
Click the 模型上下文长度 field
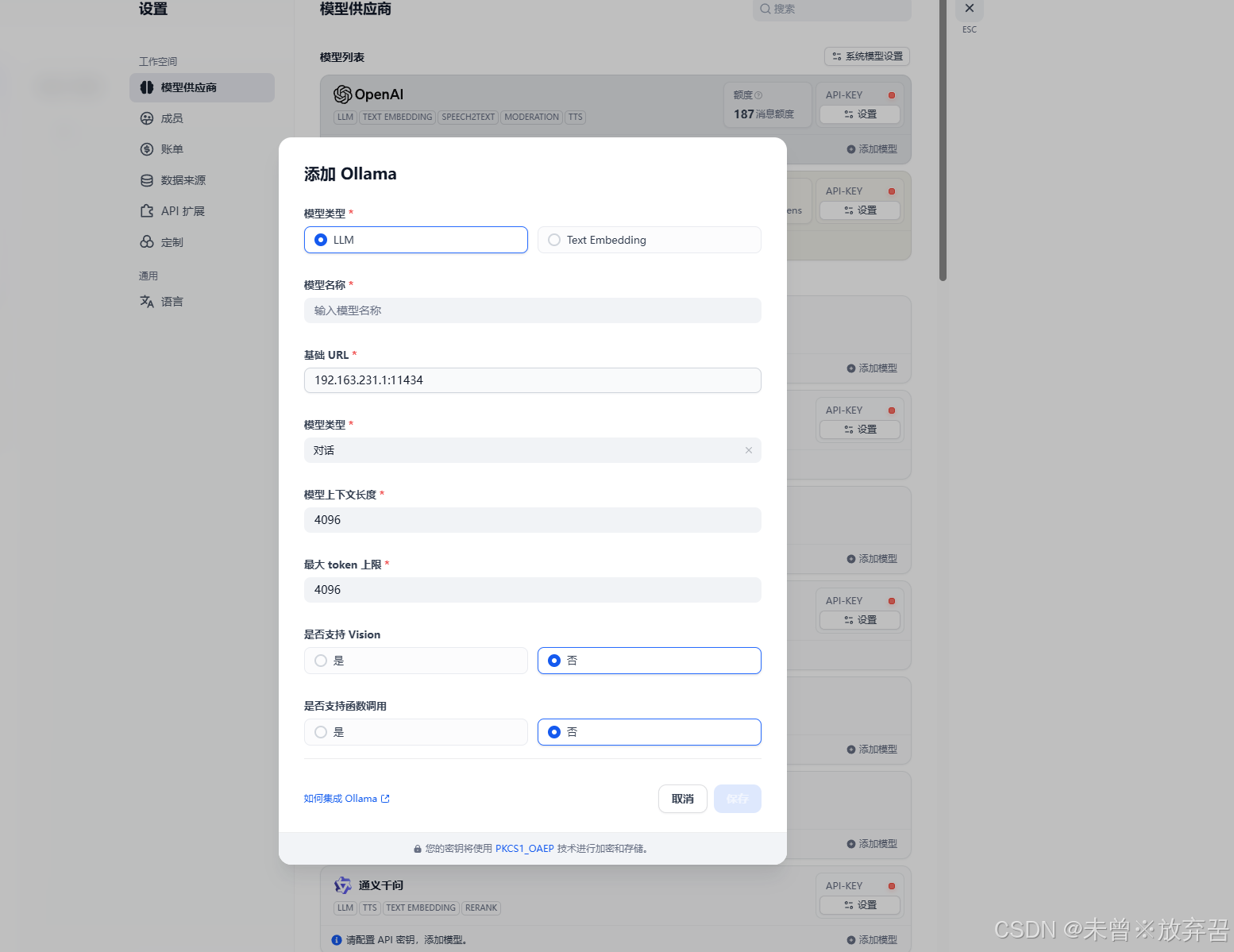(532, 520)
